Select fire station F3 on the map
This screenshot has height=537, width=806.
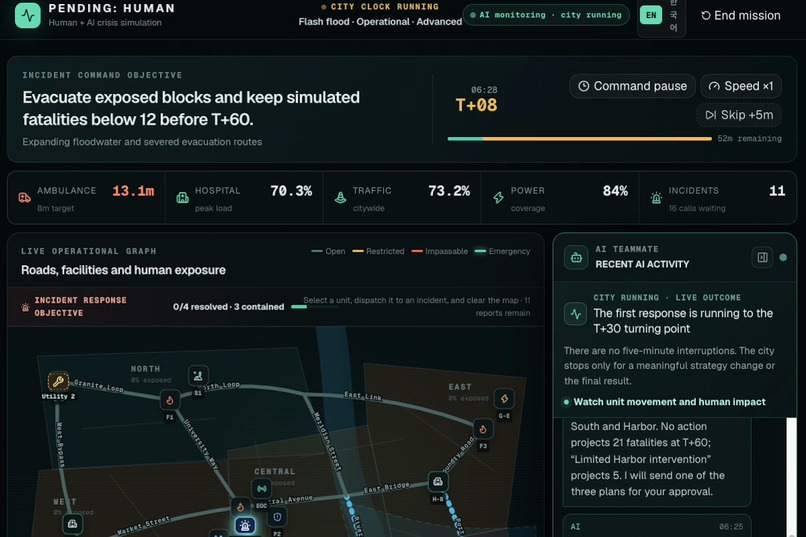483,429
